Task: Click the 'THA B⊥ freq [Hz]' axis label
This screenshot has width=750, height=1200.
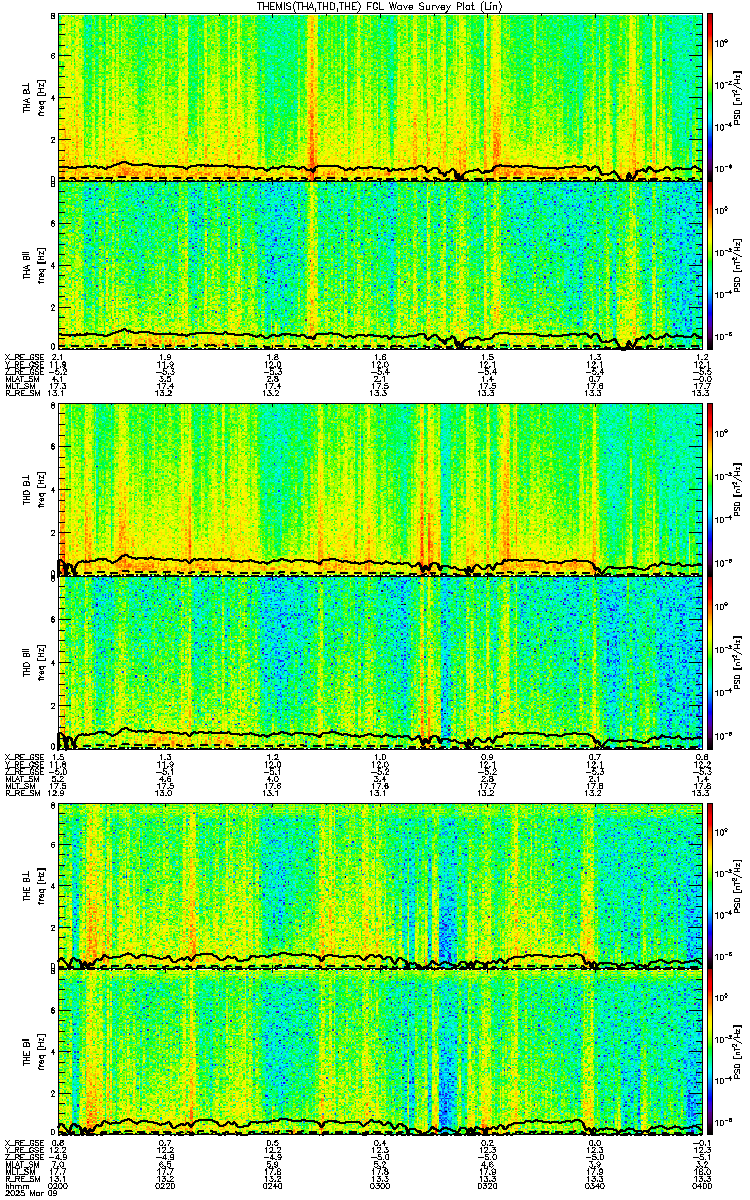Action: (x=34, y=97)
